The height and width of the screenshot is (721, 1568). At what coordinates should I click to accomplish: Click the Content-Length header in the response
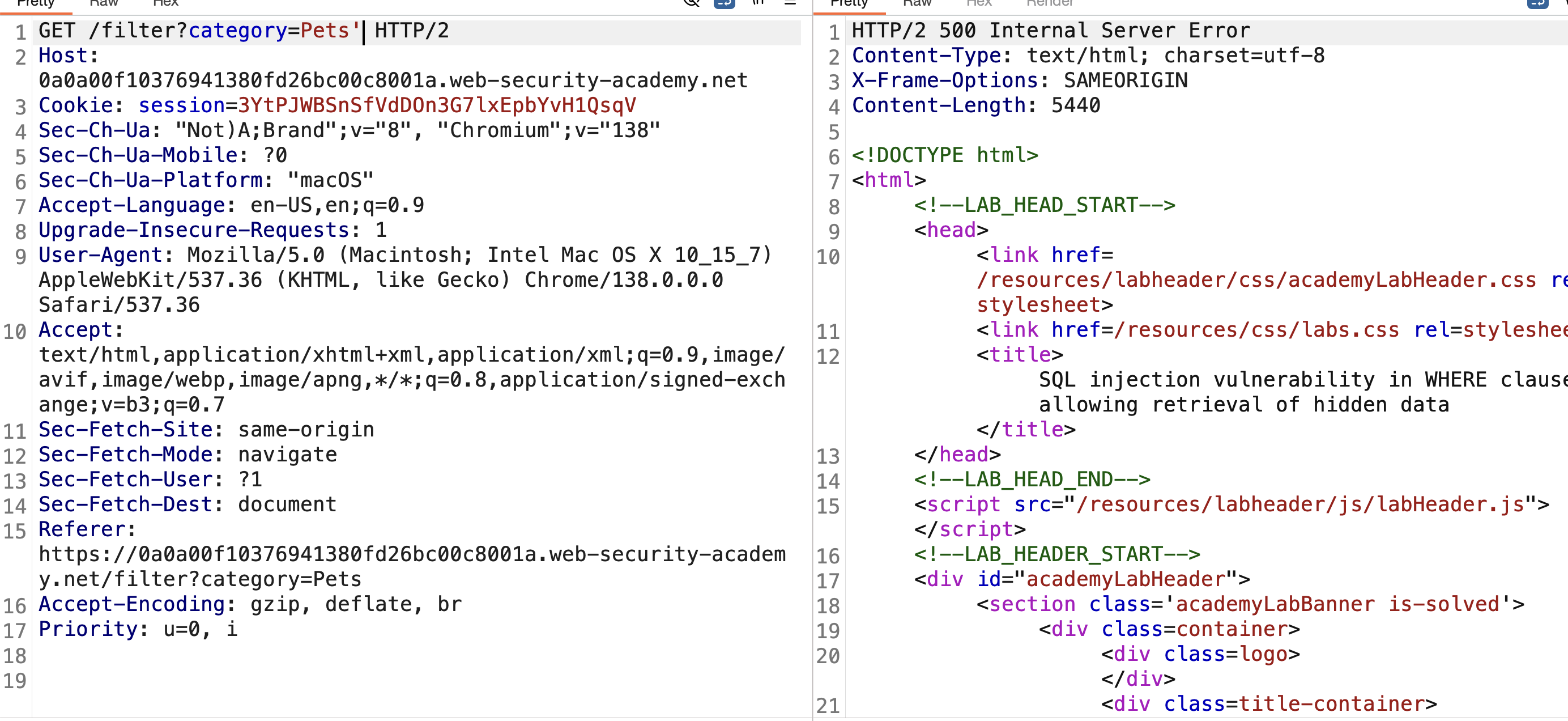pos(975,105)
